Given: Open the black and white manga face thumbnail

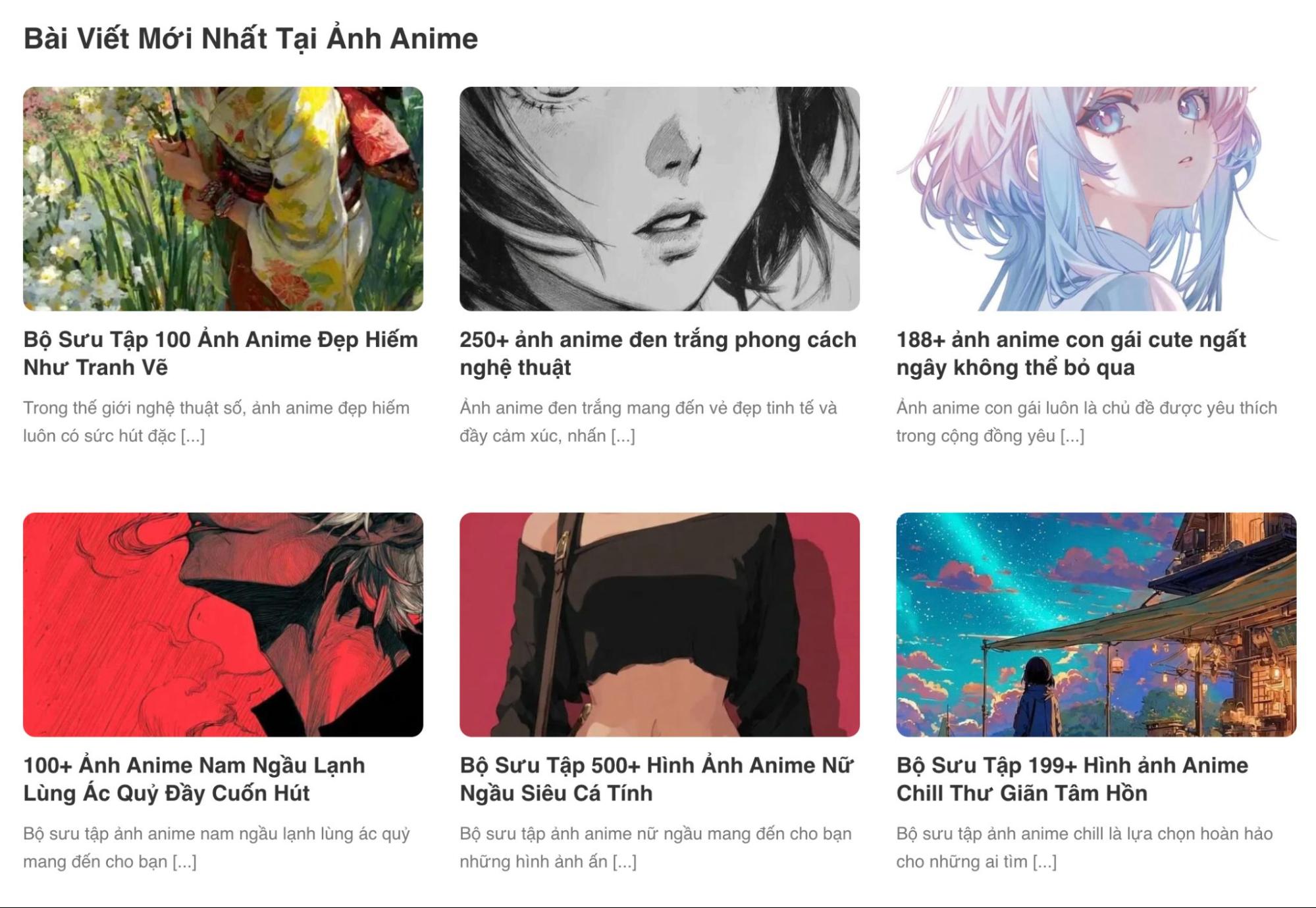Looking at the screenshot, I should pyautogui.click(x=660, y=199).
